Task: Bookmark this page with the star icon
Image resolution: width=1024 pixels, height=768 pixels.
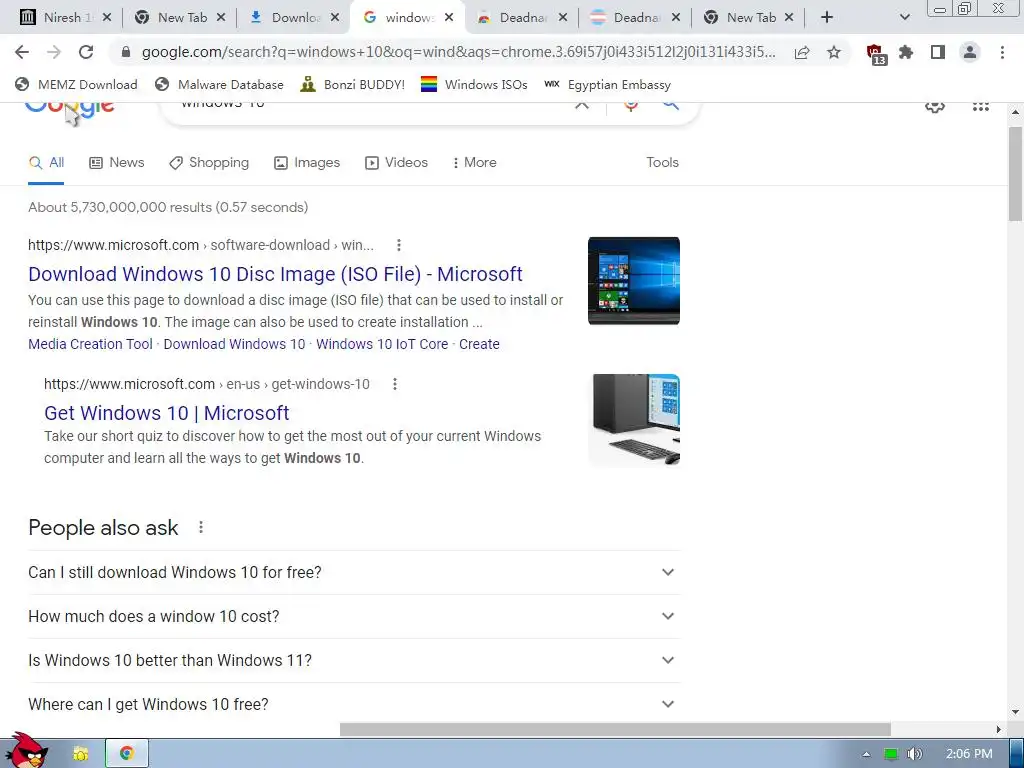Action: (x=834, y=52)
